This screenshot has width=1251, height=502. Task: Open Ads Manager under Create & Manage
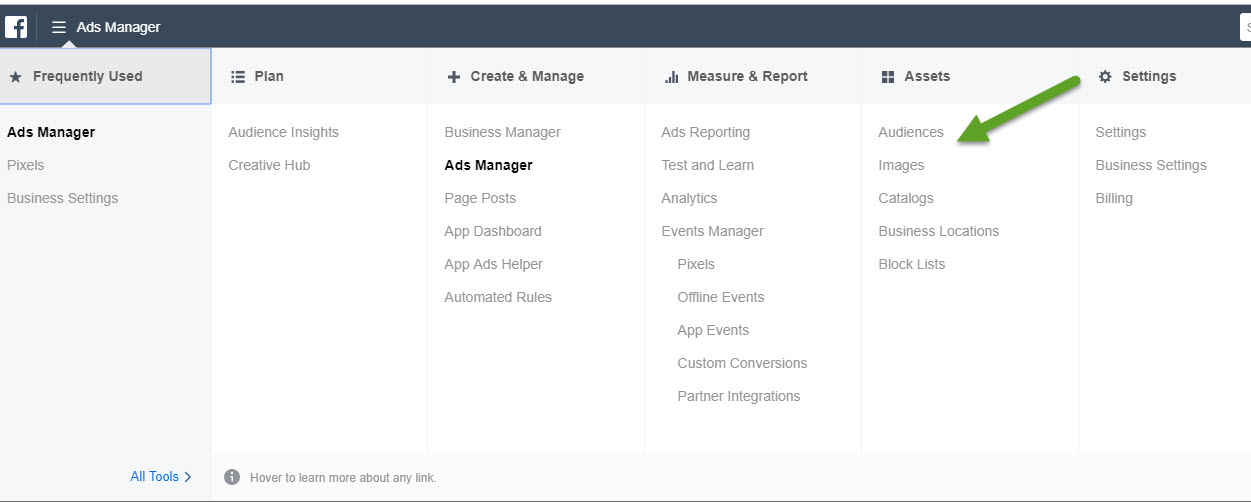click(x=489, y=165)
